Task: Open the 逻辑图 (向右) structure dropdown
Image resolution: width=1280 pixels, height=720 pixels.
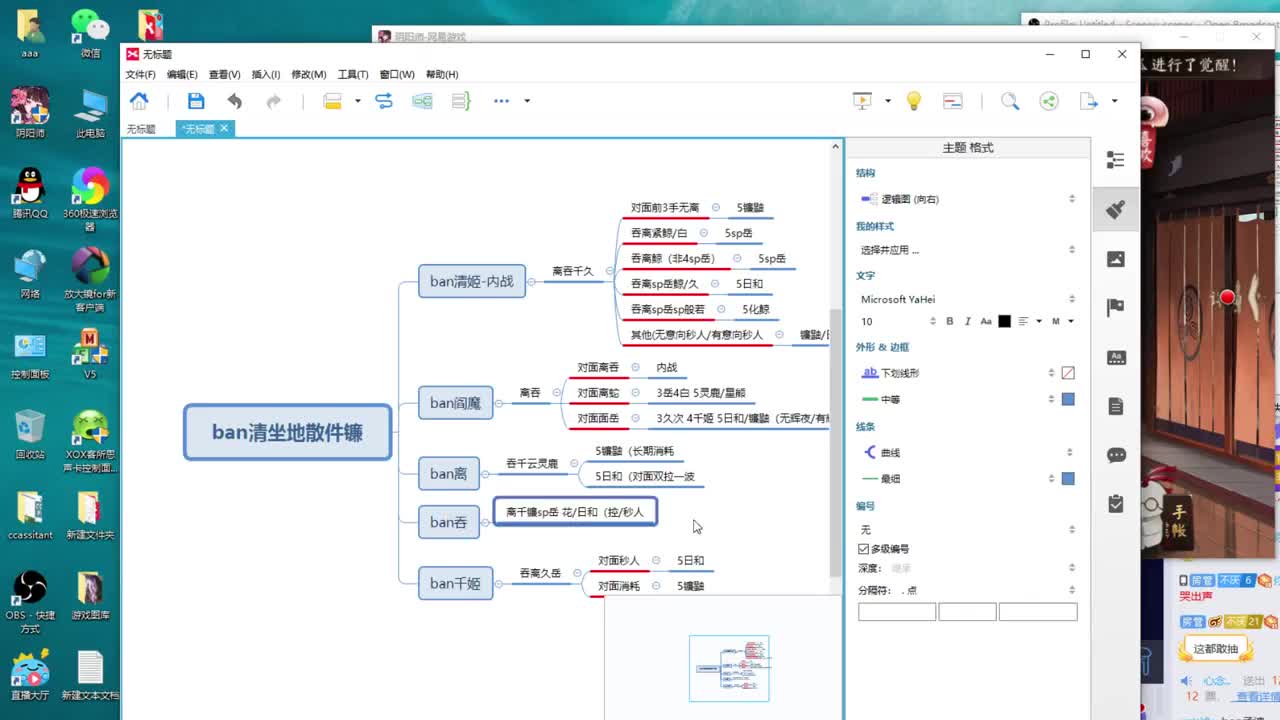Action: click(967, 199)
